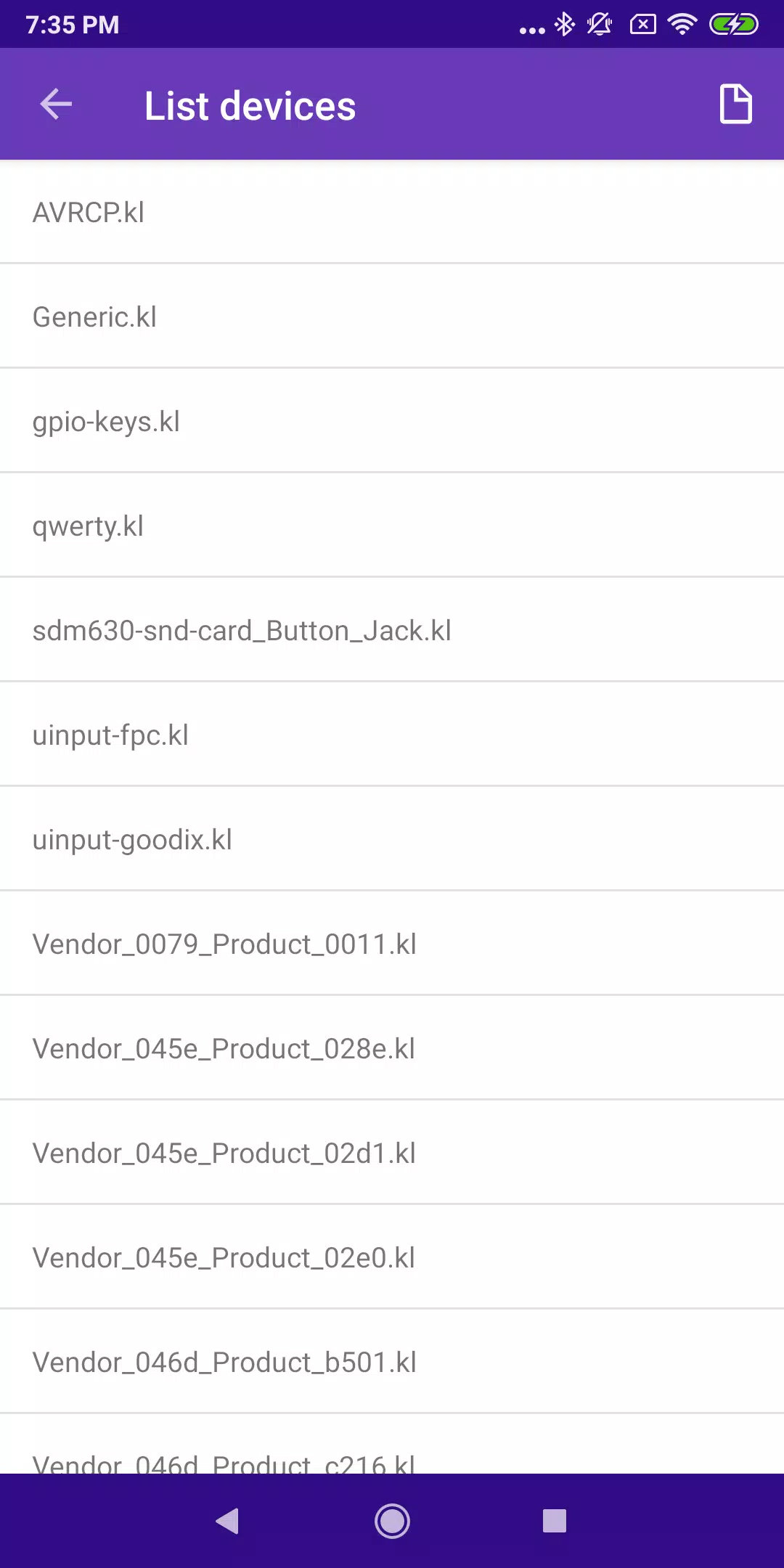
Task: Choose Vendor_045e_Product_02d1.kl
Action: click(x=392, y=1153)
